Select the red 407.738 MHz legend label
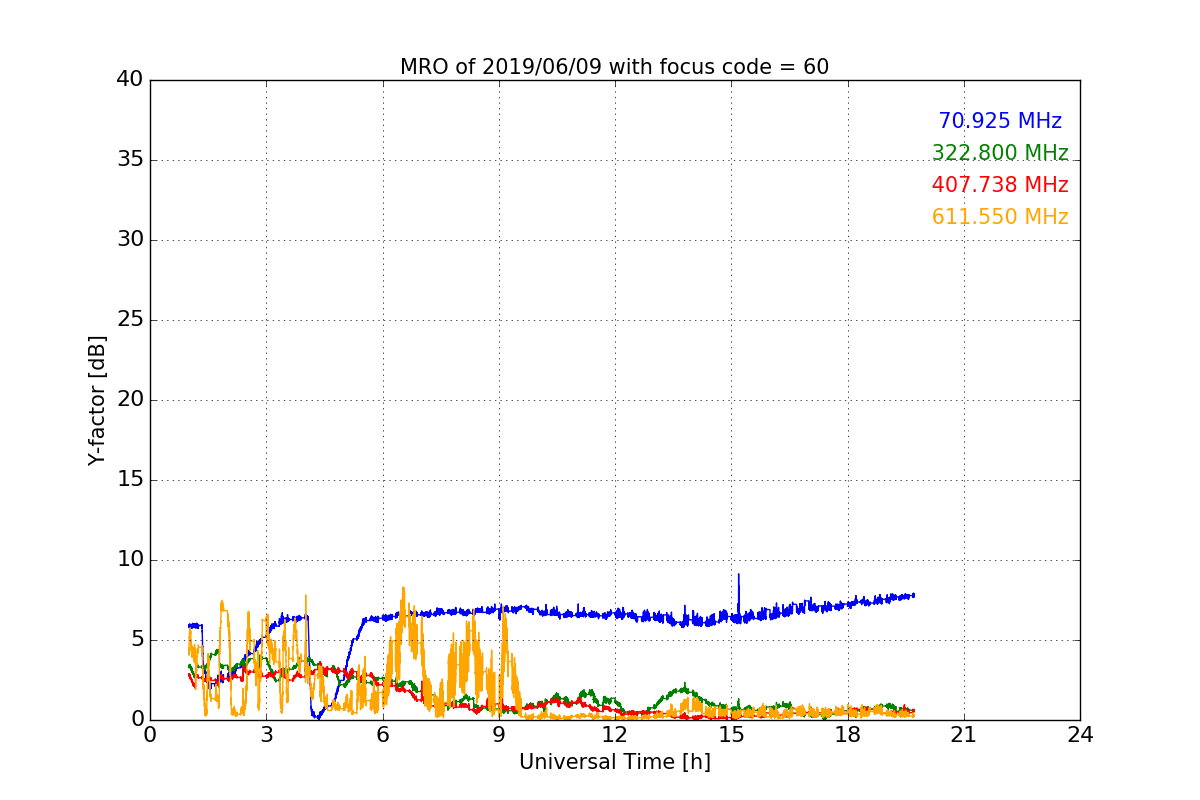 coord(1000,185)
